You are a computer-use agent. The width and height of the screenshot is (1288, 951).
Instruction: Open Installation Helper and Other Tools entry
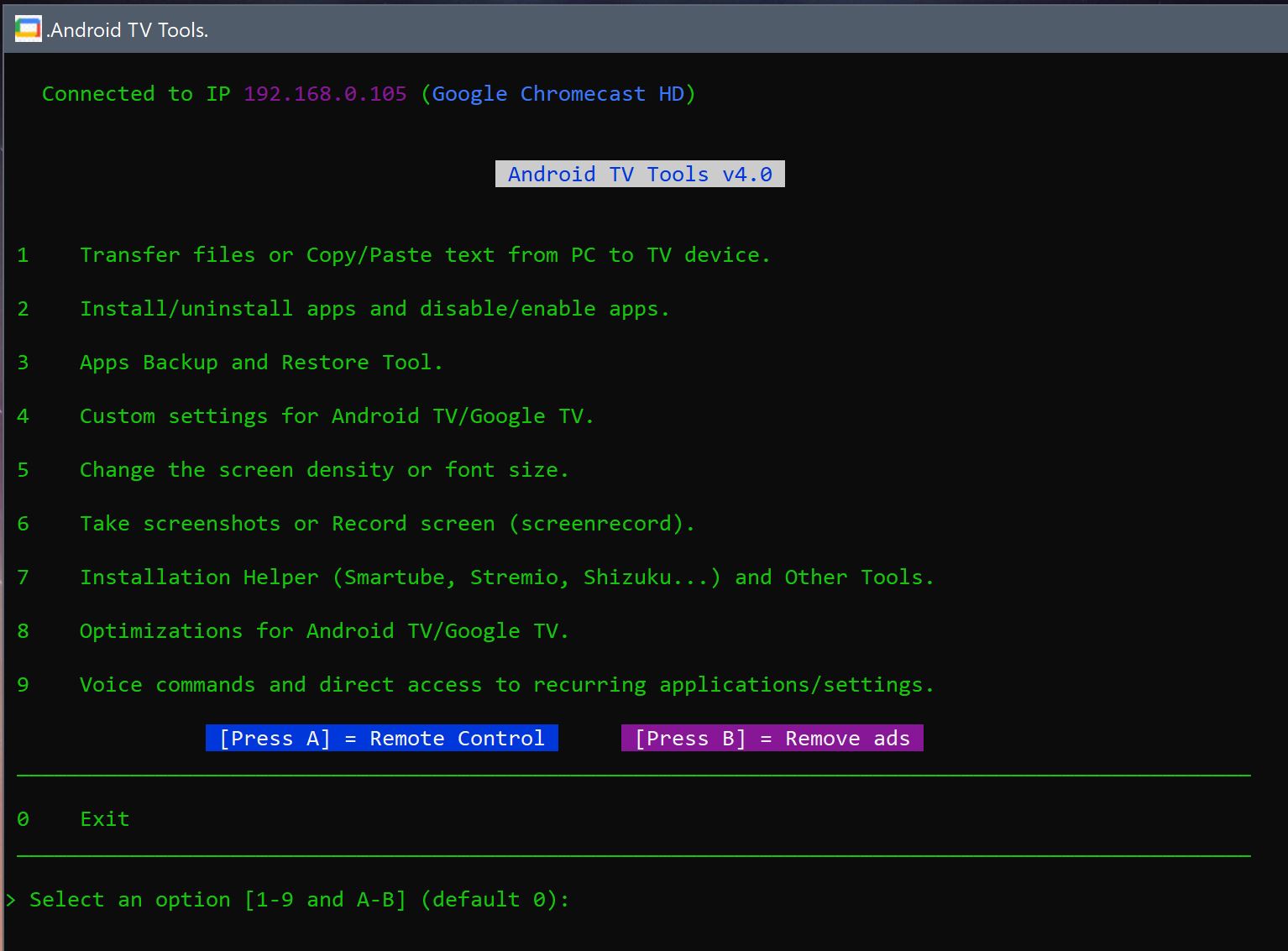coord(506,577)
